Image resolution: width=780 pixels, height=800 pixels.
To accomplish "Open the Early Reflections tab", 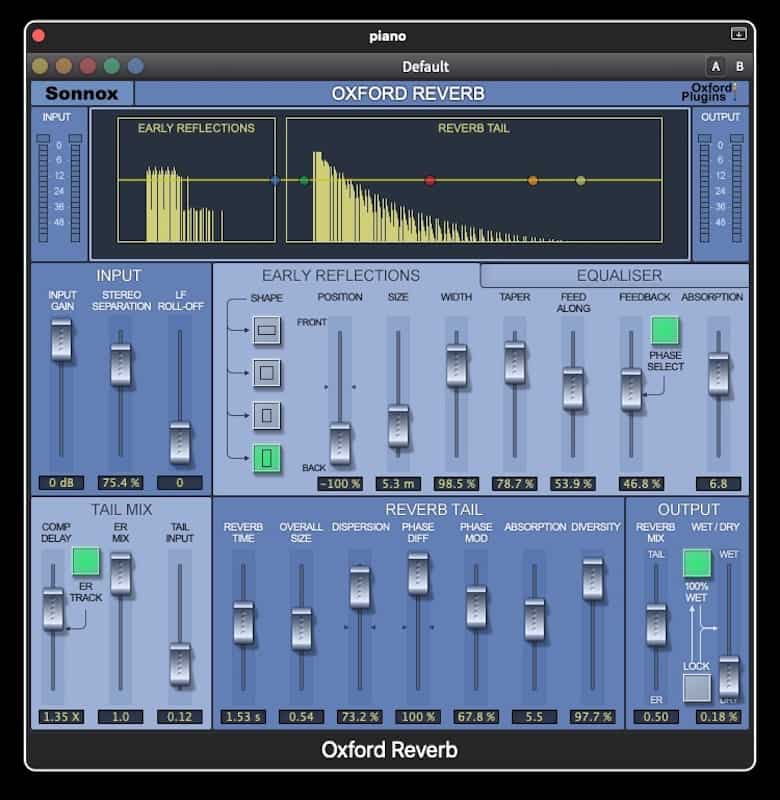I will point(341,276).
